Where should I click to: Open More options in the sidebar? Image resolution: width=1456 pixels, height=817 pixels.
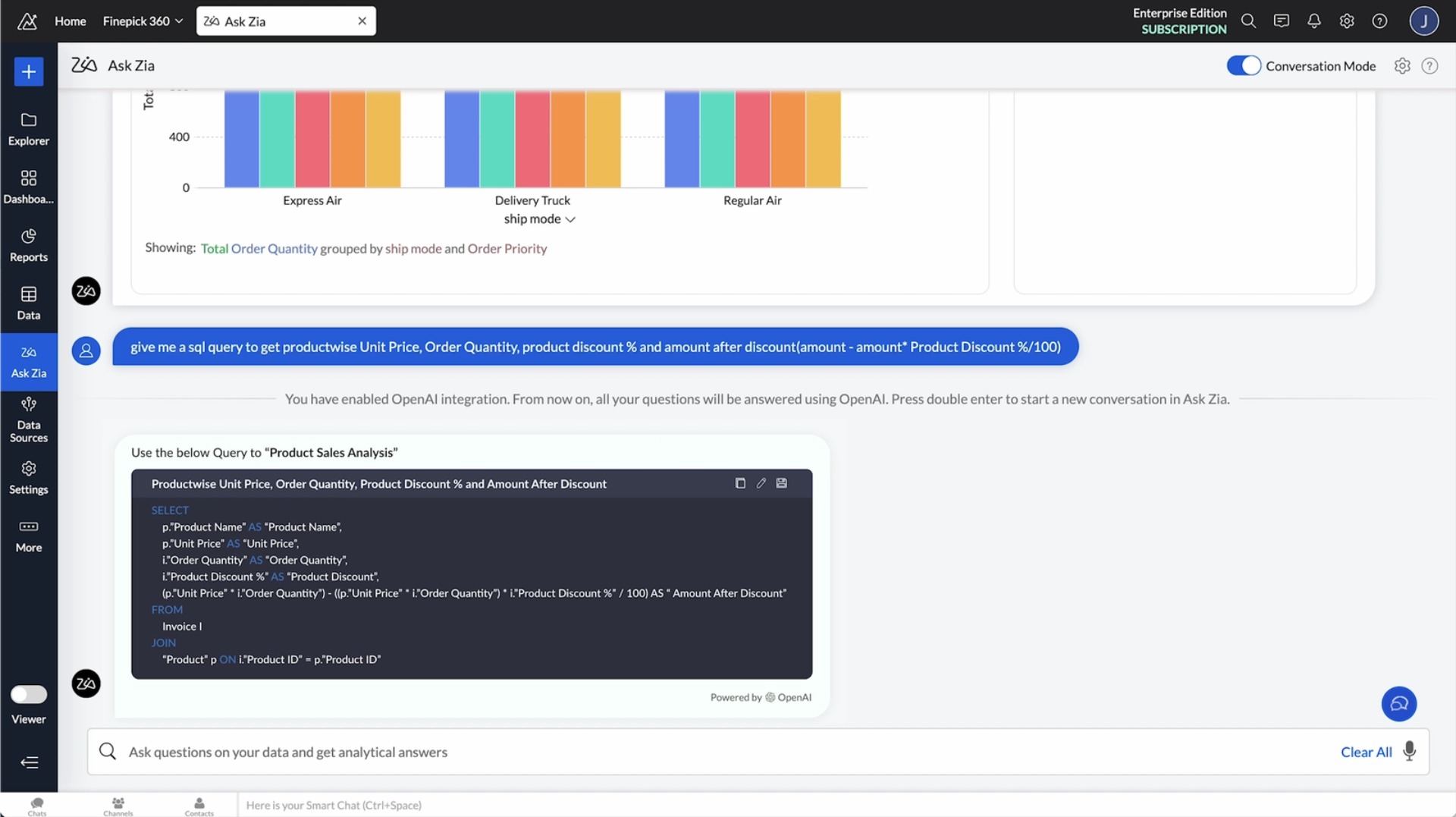[29, 536]
